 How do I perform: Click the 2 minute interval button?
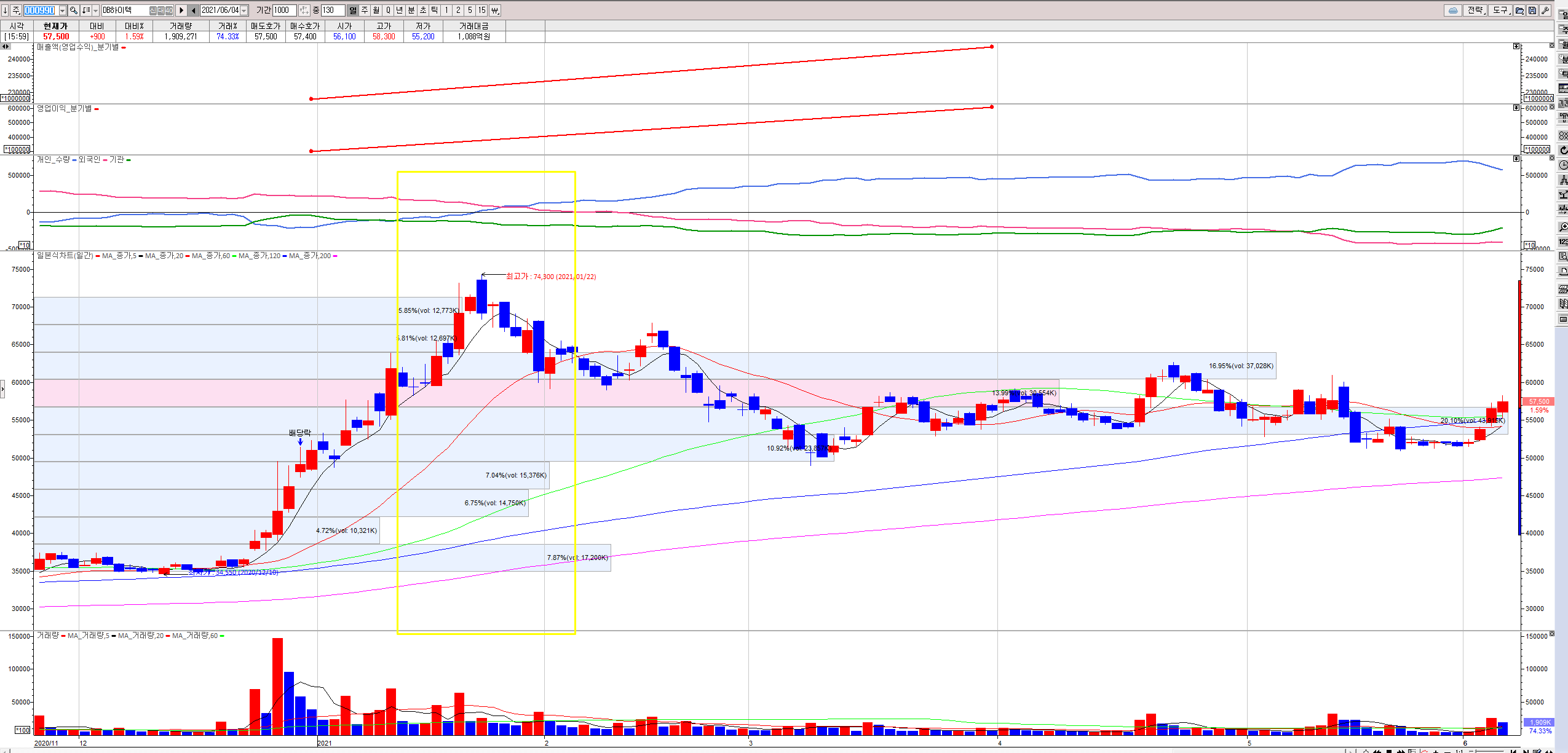click(458, 10)
